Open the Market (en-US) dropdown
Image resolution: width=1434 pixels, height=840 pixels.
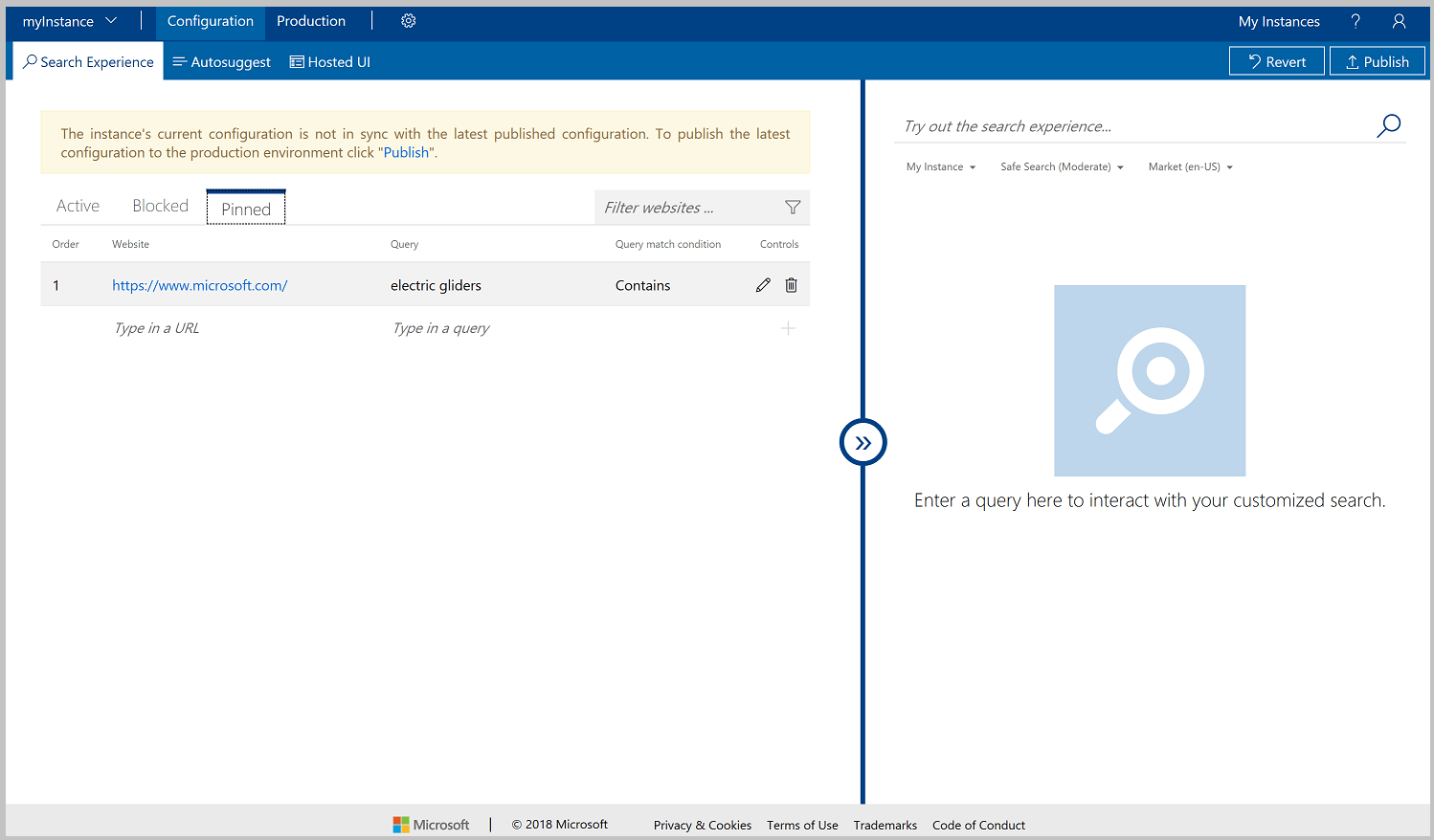(x=1190, y=166)
